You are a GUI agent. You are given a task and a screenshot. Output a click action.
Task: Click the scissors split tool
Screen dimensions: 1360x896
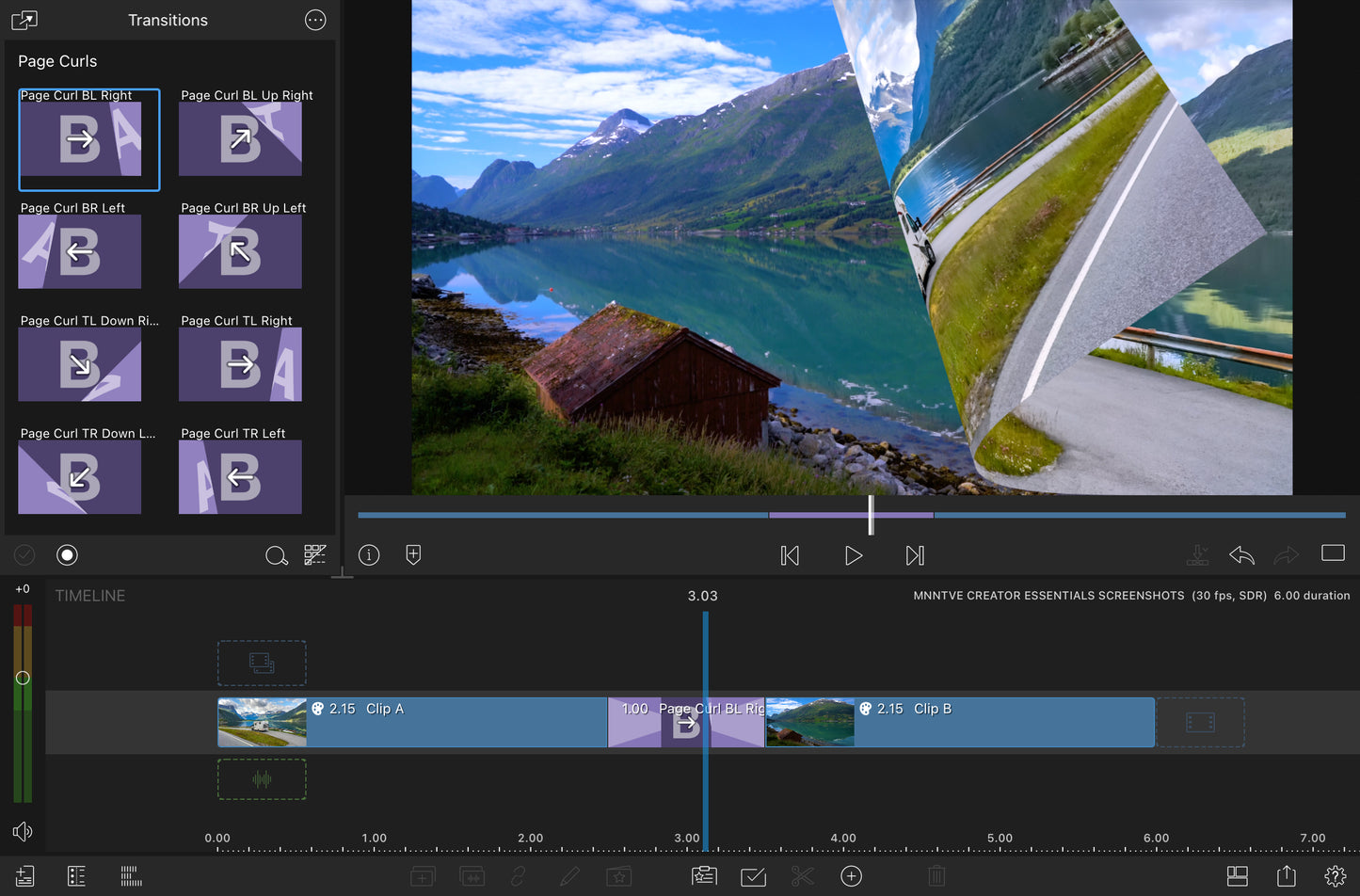(802, 876)
